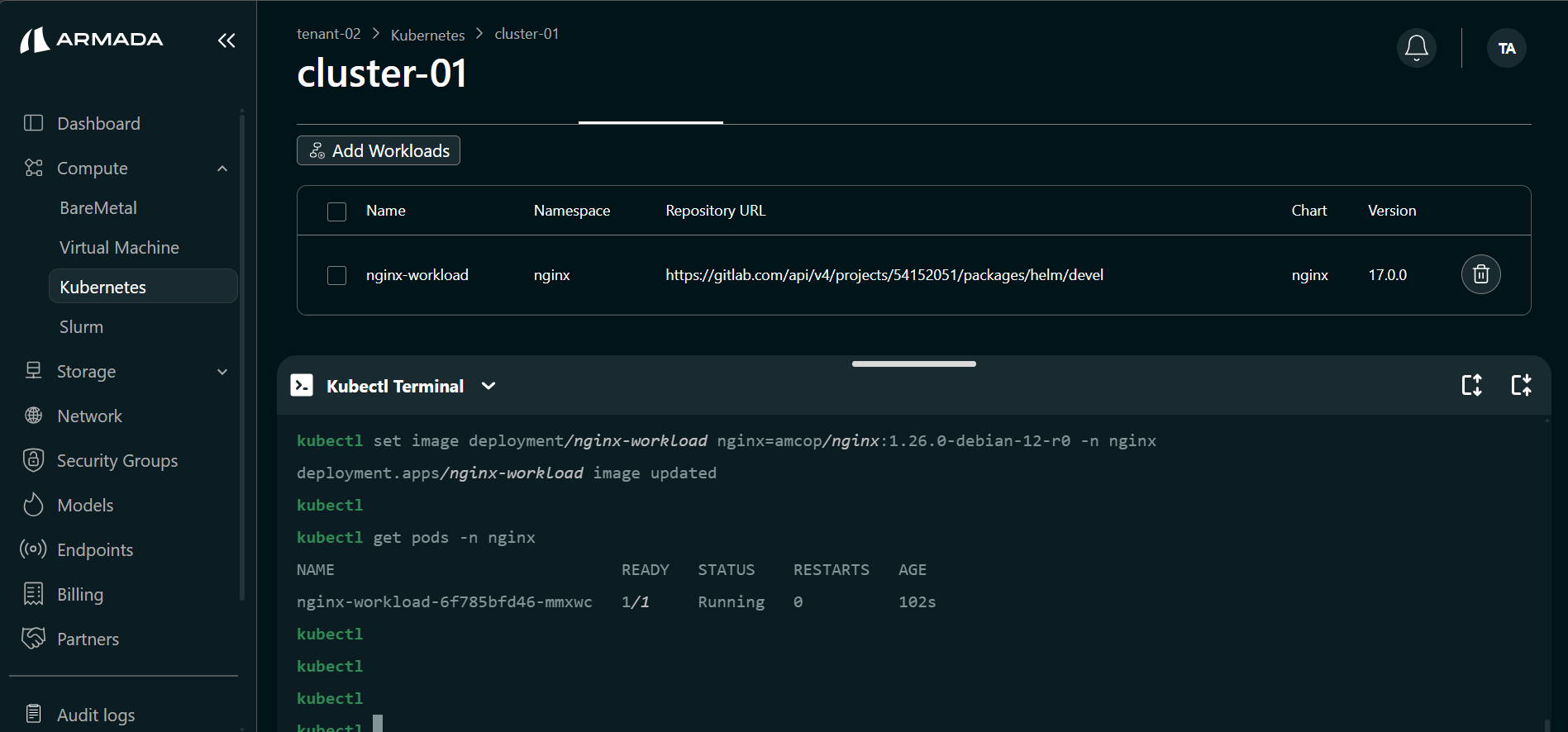Image resolution: width=1568 pixels, height=732 pixels.
Task: Click cluster-01 breadcrumb
Action: [527, 34]
